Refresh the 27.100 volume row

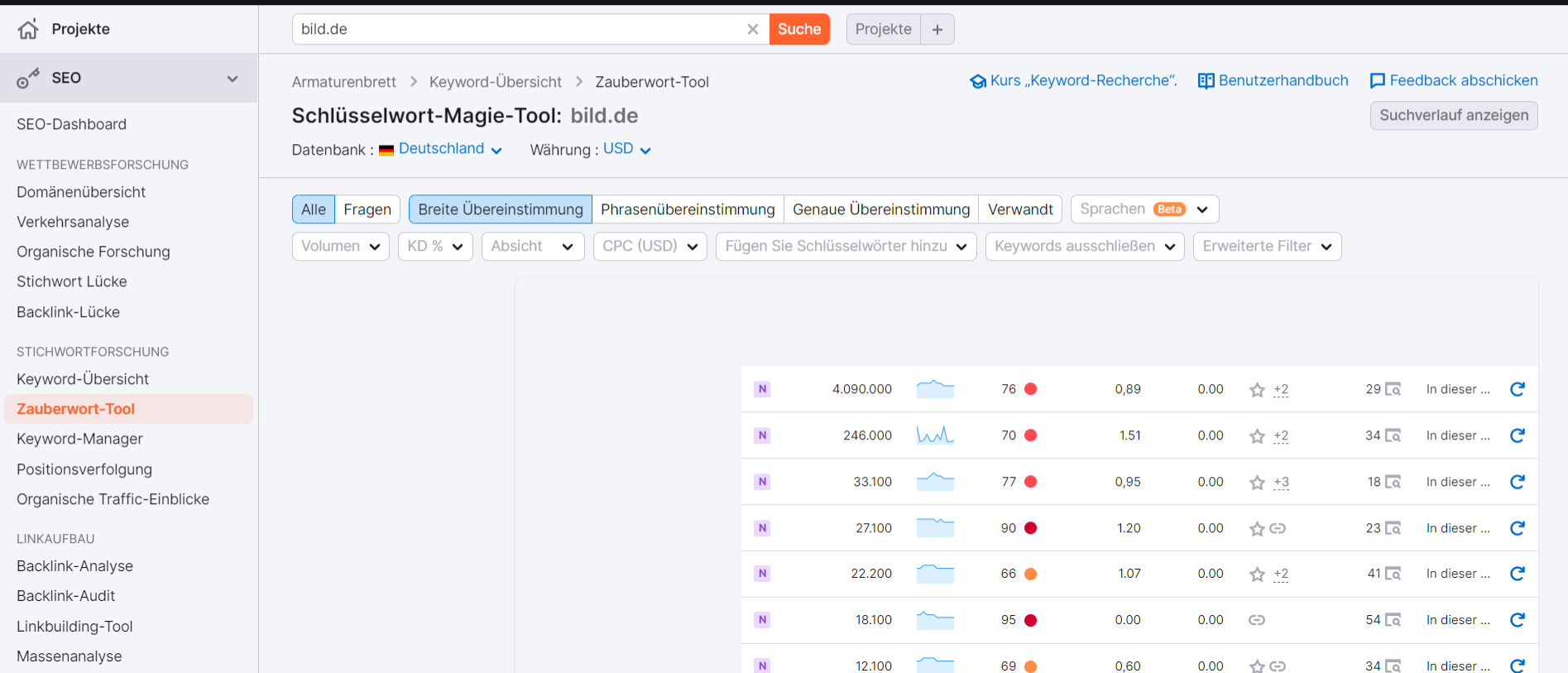(1518, 528)
